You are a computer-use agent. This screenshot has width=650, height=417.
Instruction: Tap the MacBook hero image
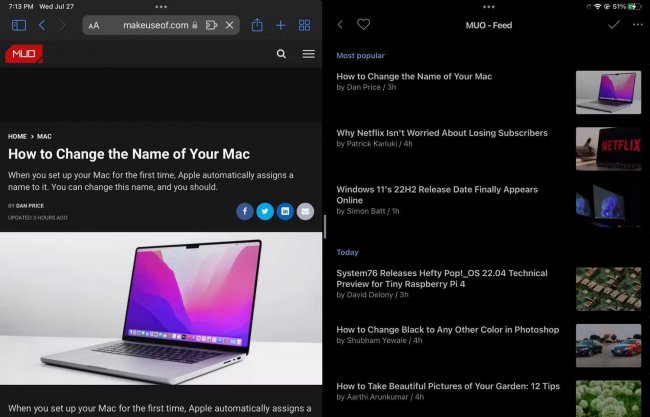pos(161,308)
